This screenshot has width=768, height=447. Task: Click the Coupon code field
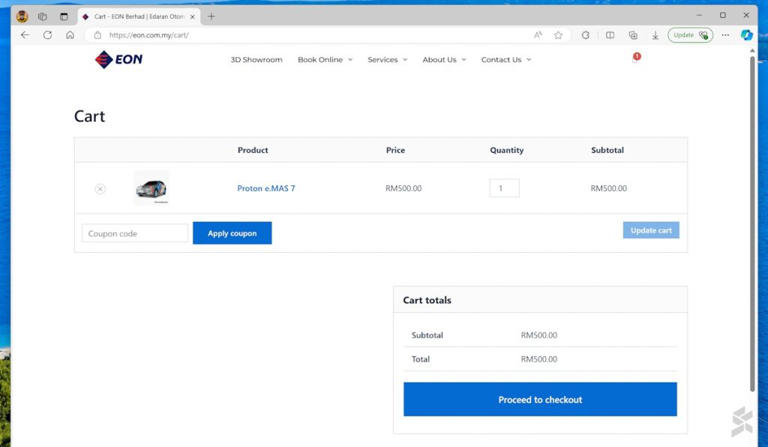(x=135, y=234)
